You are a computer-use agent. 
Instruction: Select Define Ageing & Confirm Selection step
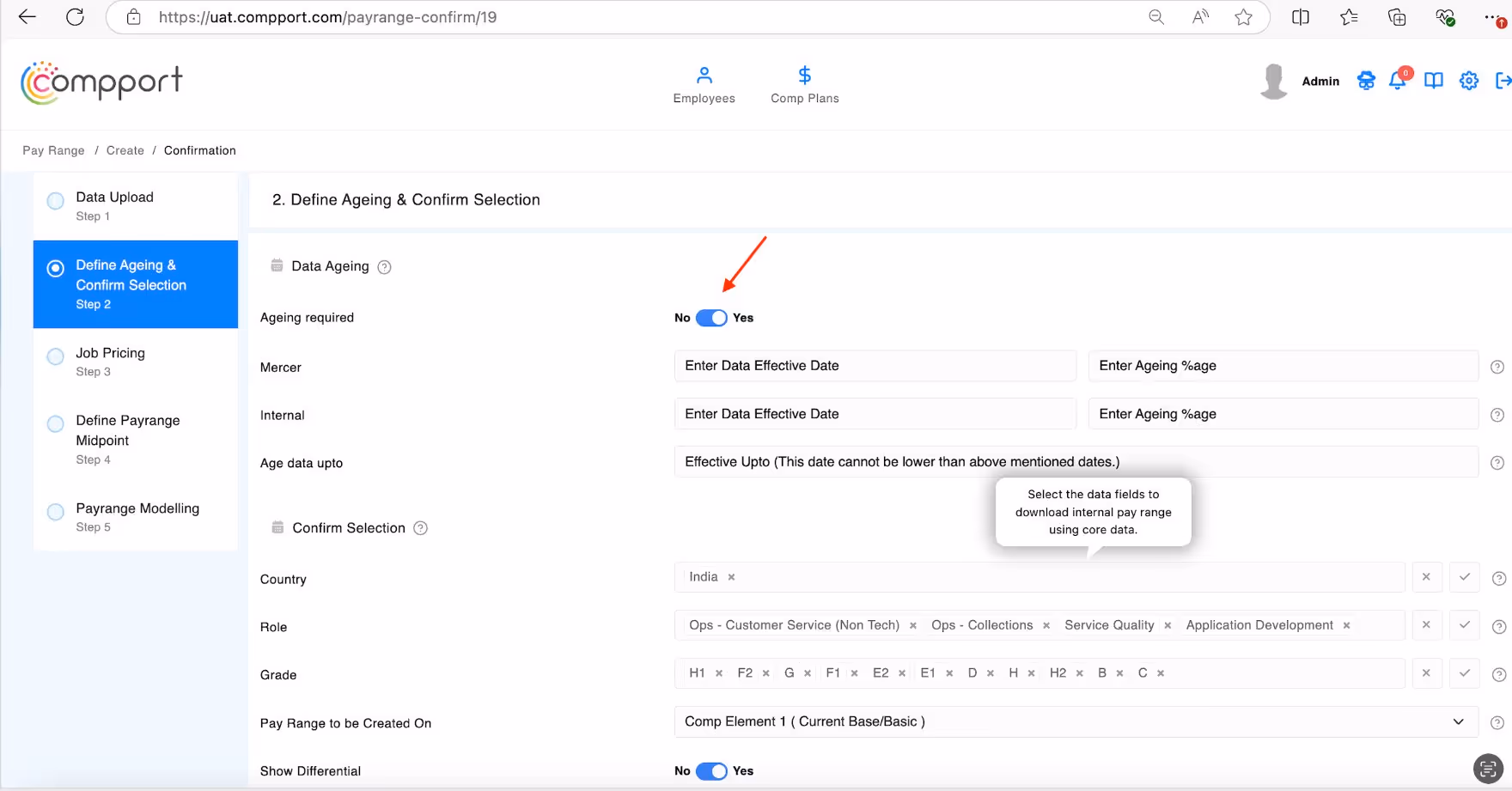[136, 284]
